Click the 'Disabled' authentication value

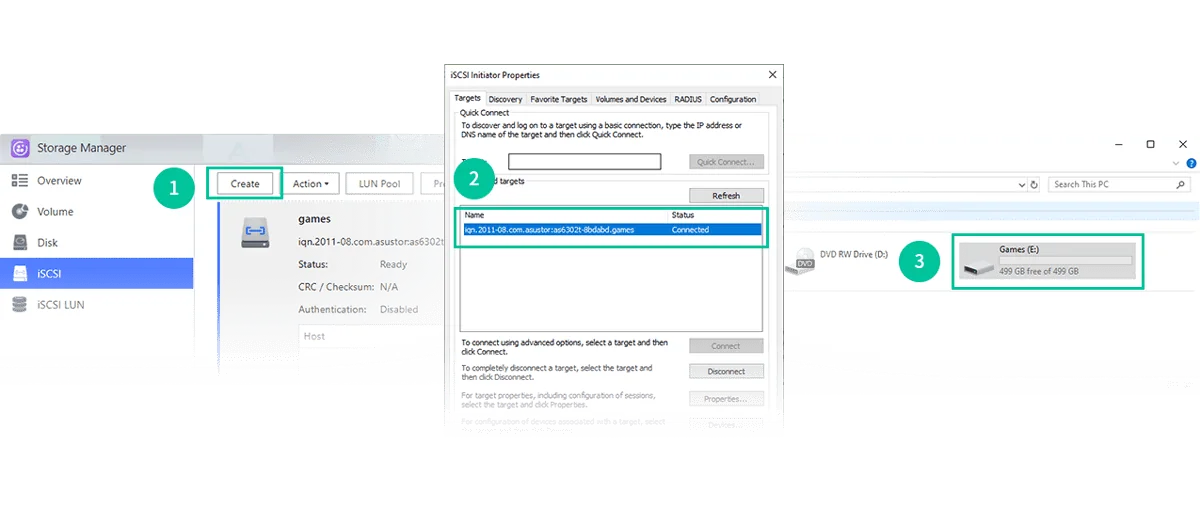pyautogui.click(x=399, y=309)
